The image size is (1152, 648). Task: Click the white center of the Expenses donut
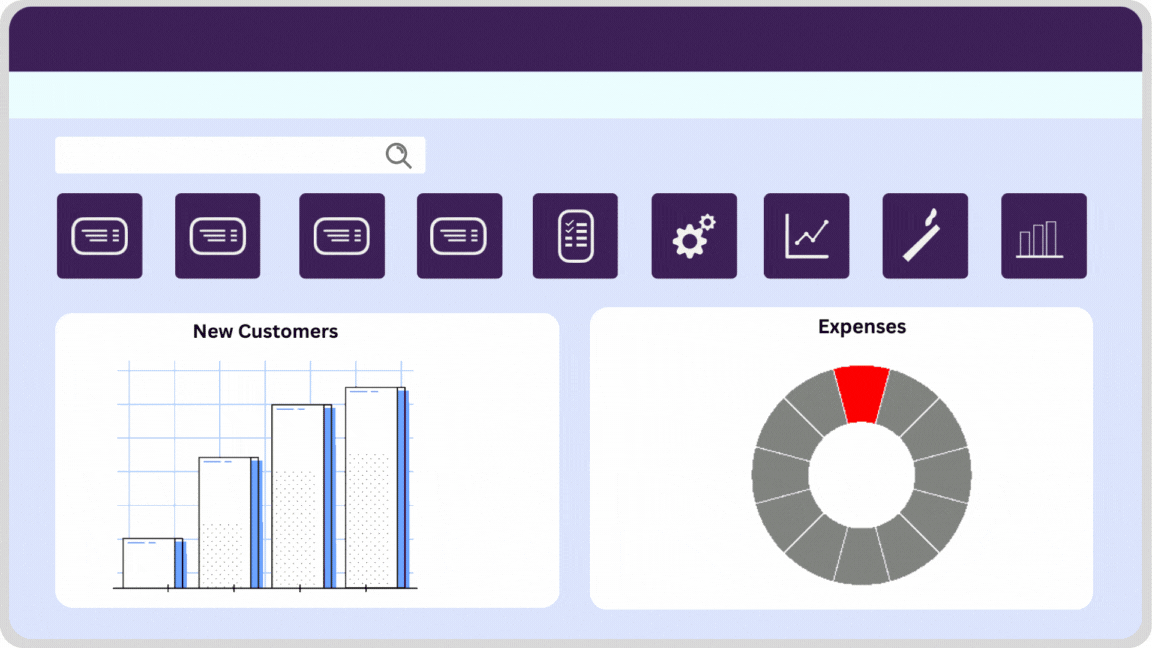861,475
